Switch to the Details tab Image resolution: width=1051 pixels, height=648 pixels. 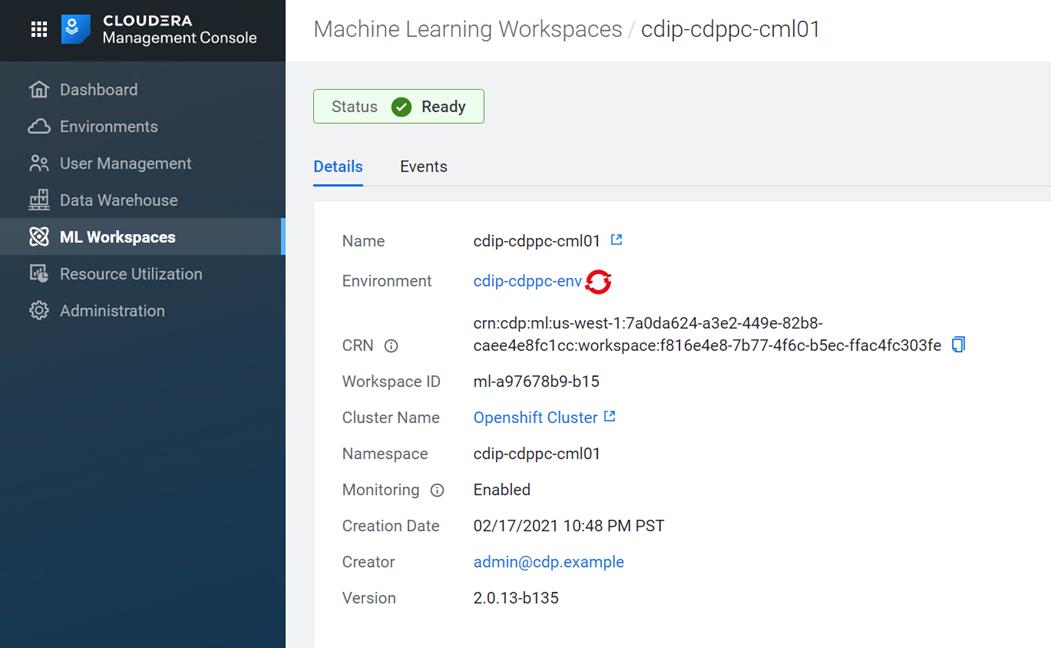338,166
